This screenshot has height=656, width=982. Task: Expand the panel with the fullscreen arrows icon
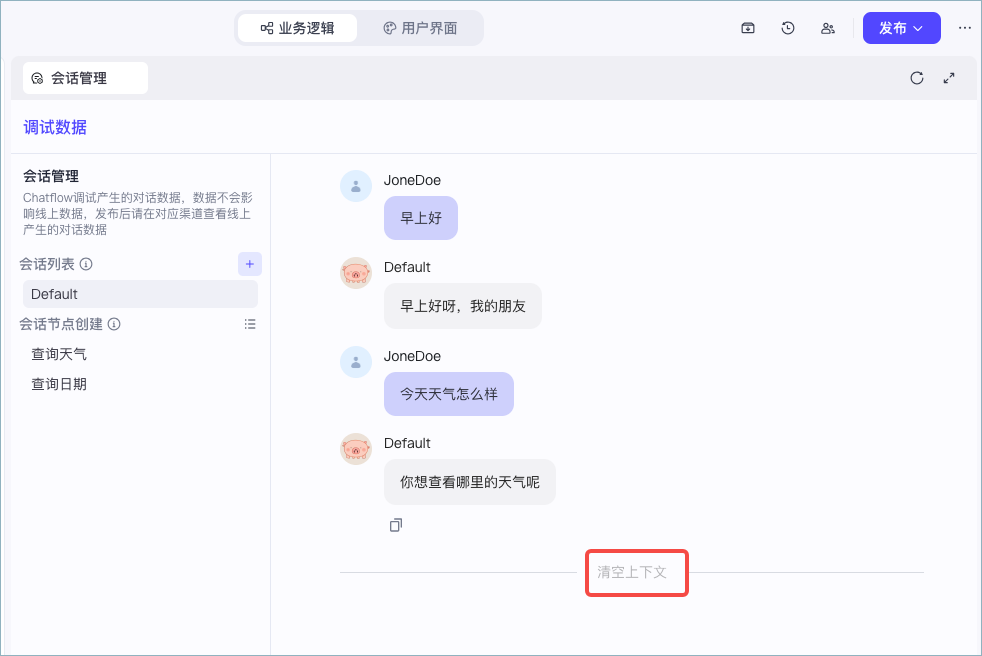[949, 78]
